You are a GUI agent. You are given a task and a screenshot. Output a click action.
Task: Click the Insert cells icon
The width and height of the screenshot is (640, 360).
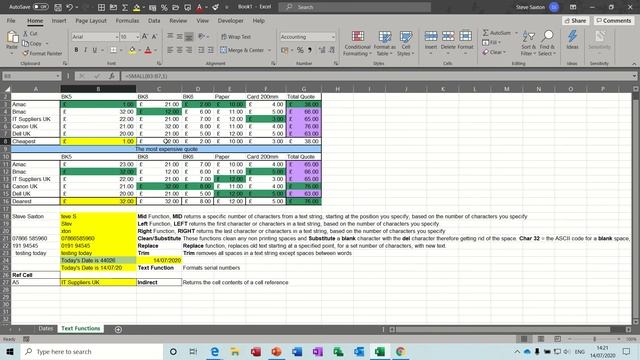[x=431, y=36]
